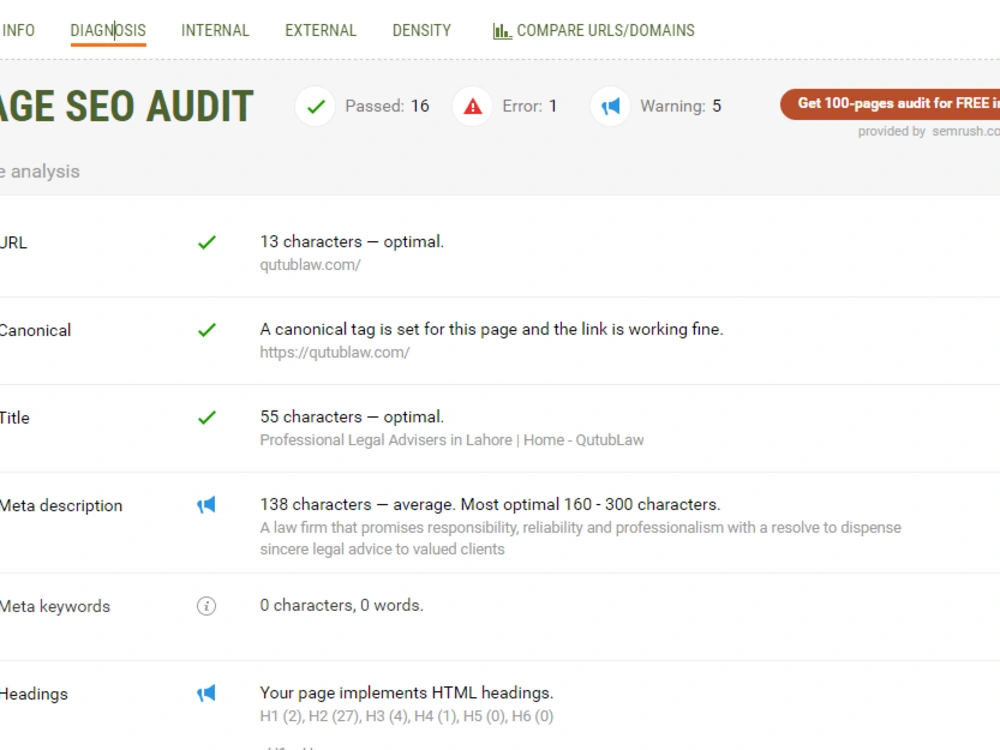Click the Canonical row label
The height and width of the screenshot is (750, 1000).
36,330
